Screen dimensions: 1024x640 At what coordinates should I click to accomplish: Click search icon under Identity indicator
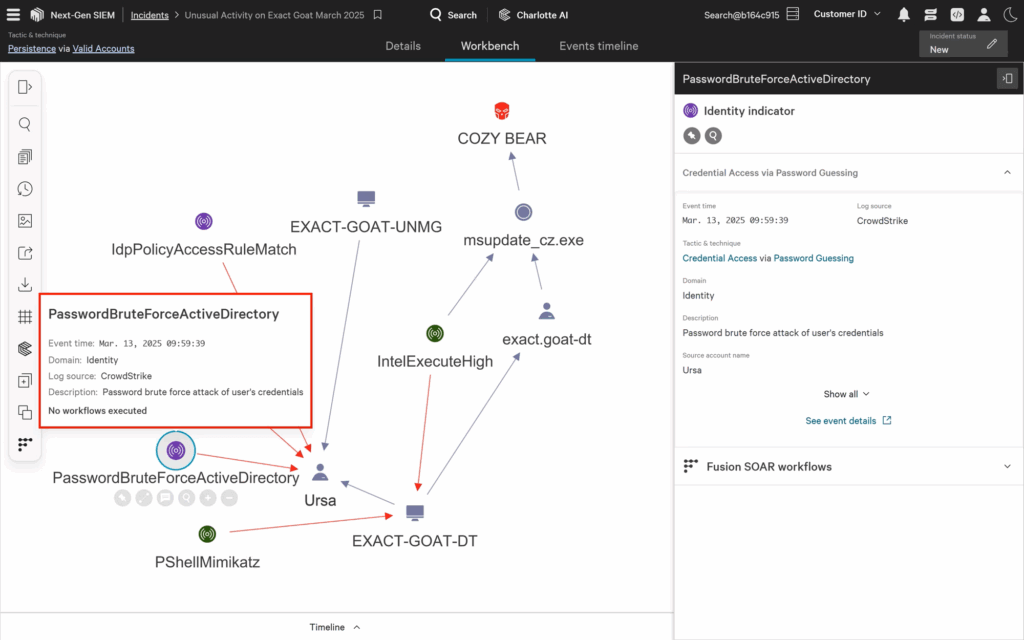pos(713,136)
